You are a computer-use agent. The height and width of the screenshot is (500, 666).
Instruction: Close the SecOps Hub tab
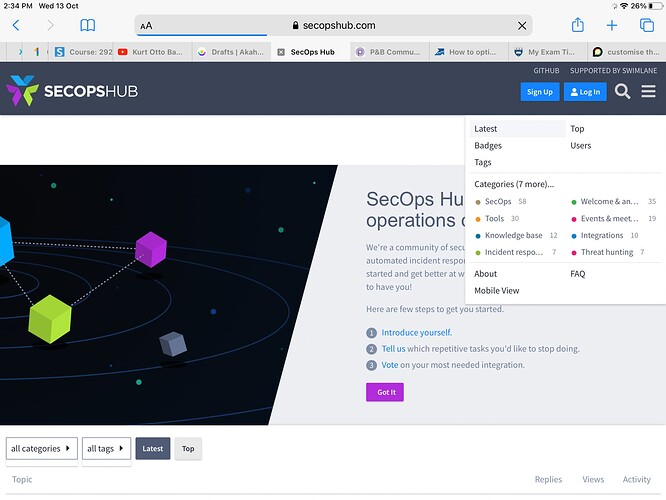pos(281,52)
